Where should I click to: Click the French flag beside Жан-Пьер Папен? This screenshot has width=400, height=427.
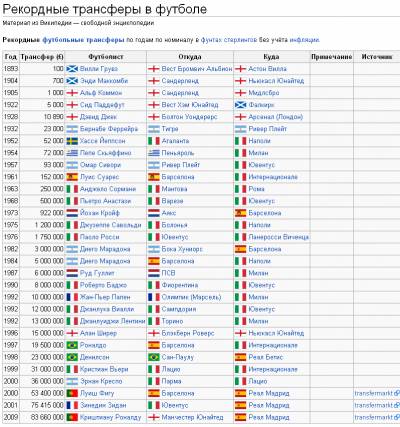pyautogui.click(x=72, y=297)
